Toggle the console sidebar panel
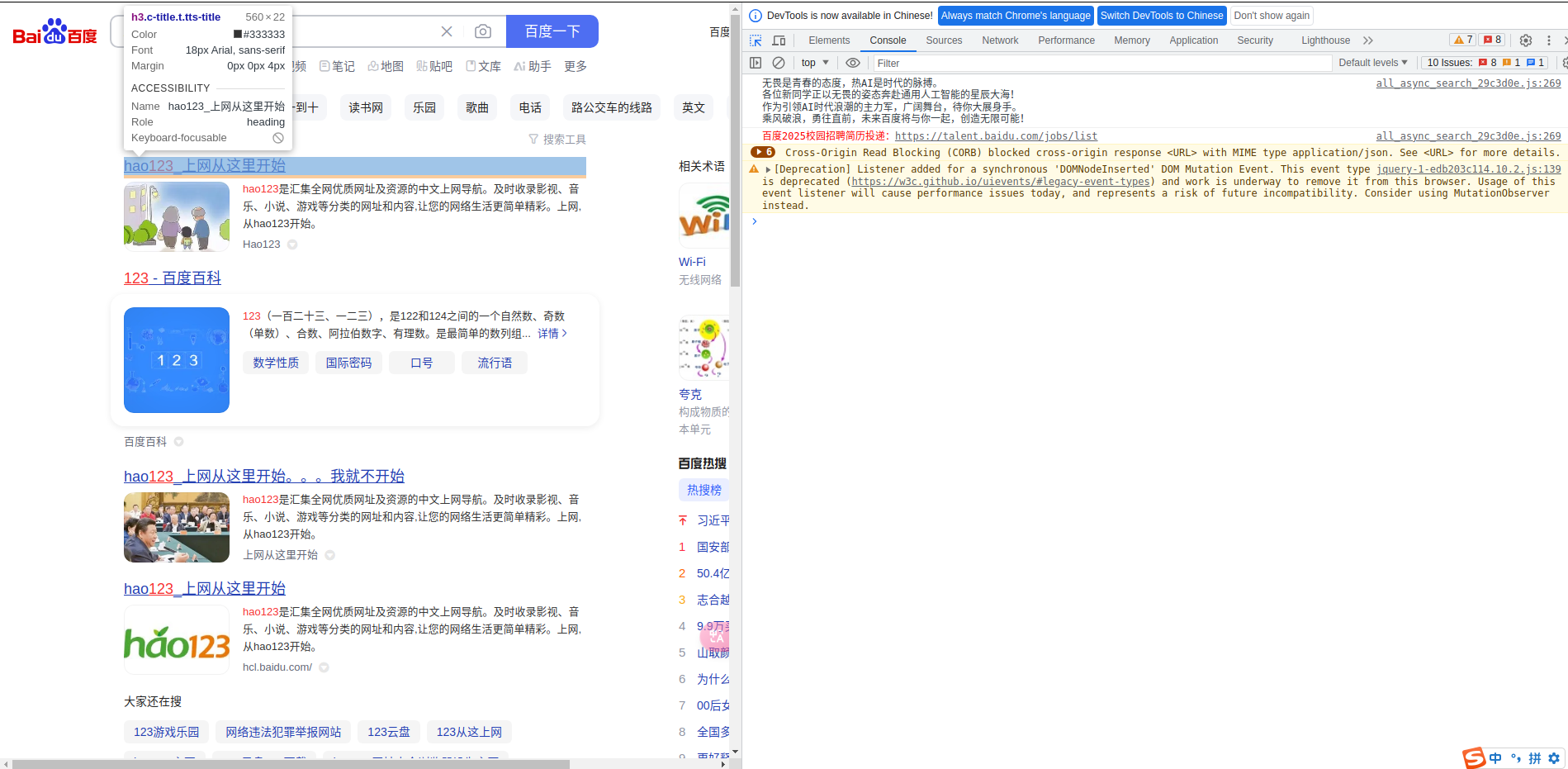This screenshot has height=769, width=1568. click(756, 62)
